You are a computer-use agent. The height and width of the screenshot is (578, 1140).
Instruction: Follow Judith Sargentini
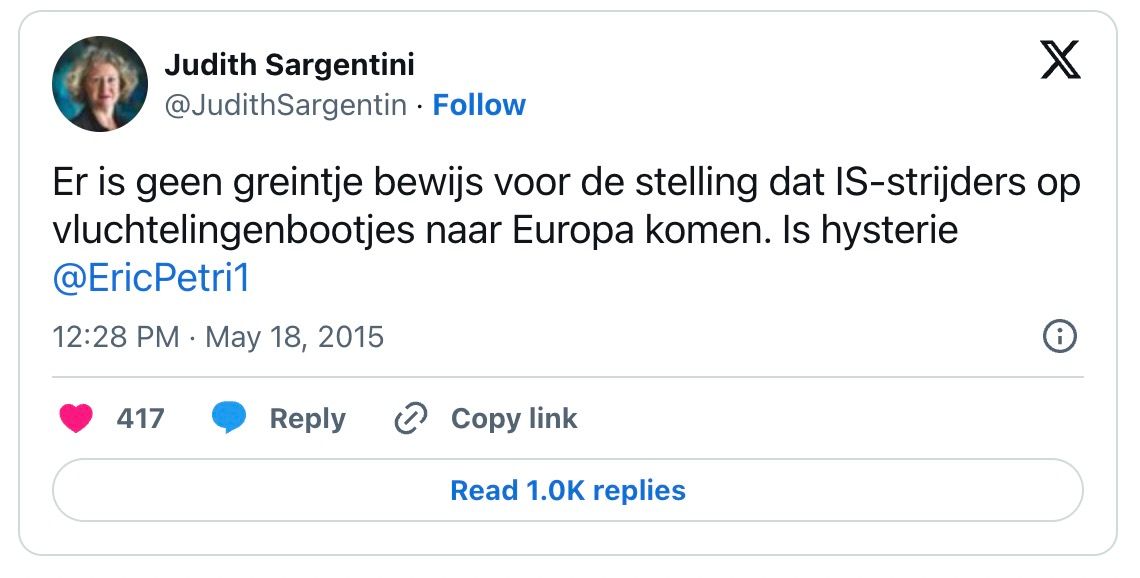tap(479, 105)
